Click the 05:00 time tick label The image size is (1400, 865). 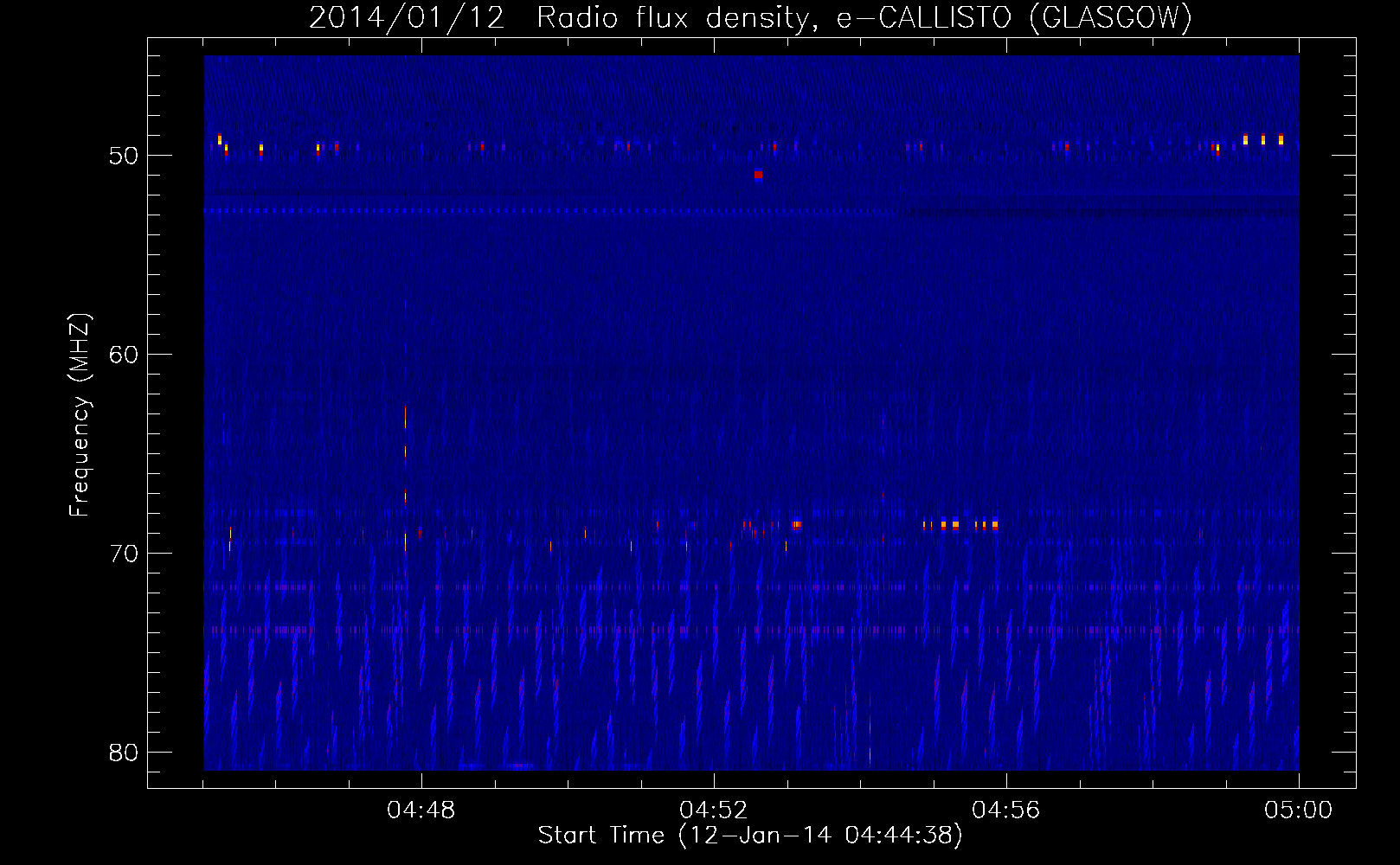[x=1299, y=811]
